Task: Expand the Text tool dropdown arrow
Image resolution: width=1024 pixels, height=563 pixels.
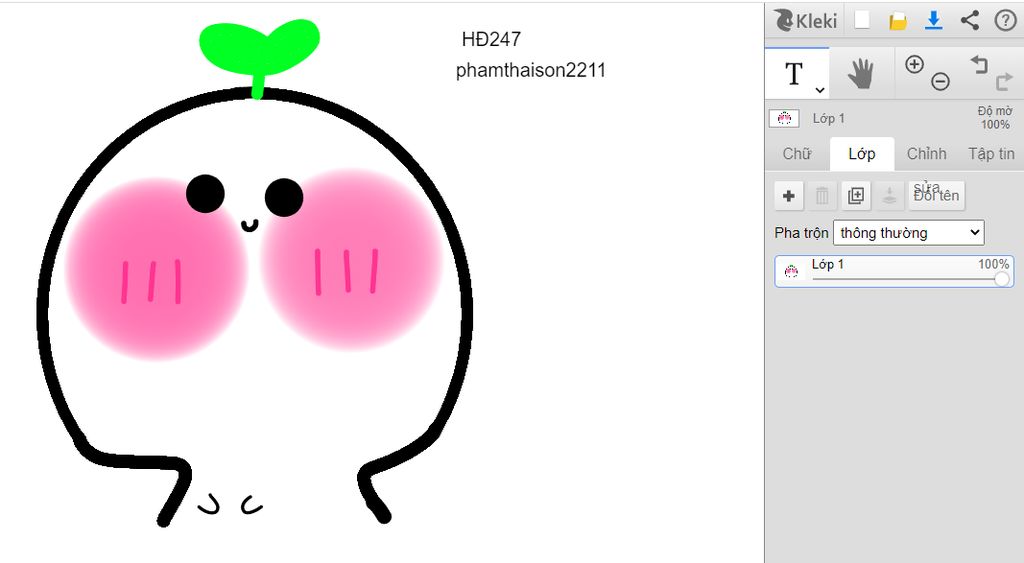Action: click(x=820, y=89)
